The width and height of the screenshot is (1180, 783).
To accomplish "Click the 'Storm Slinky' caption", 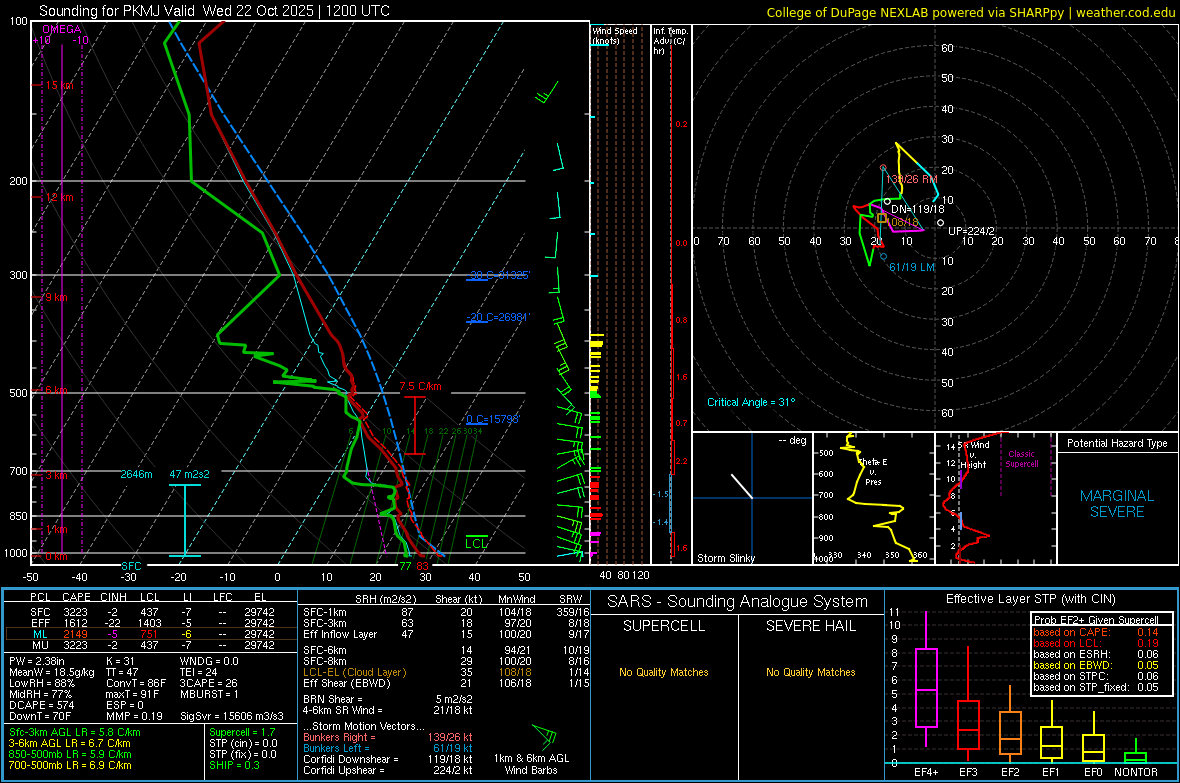I will [725, 558].
